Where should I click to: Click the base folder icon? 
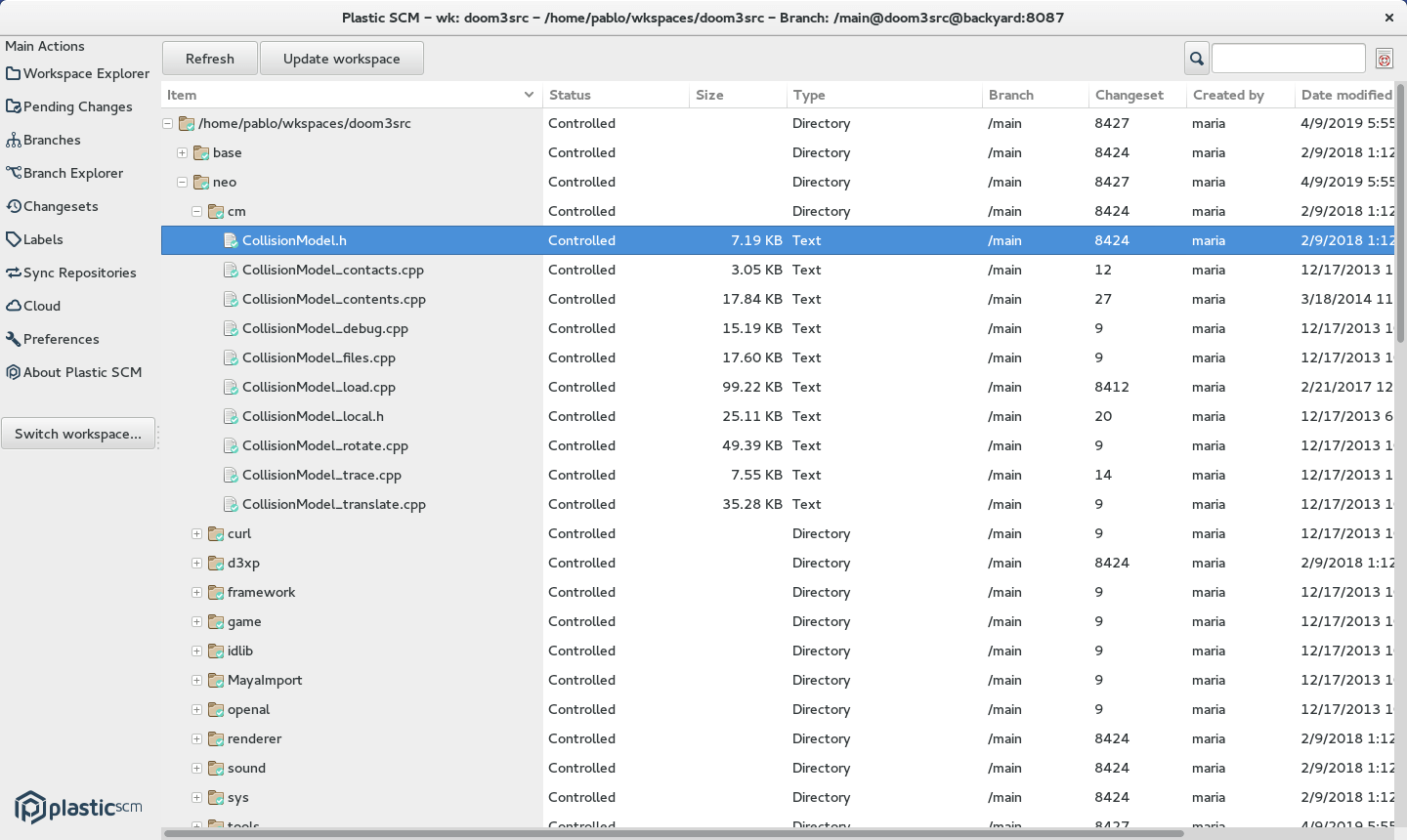pyautogui.click(x=201, y=152)
